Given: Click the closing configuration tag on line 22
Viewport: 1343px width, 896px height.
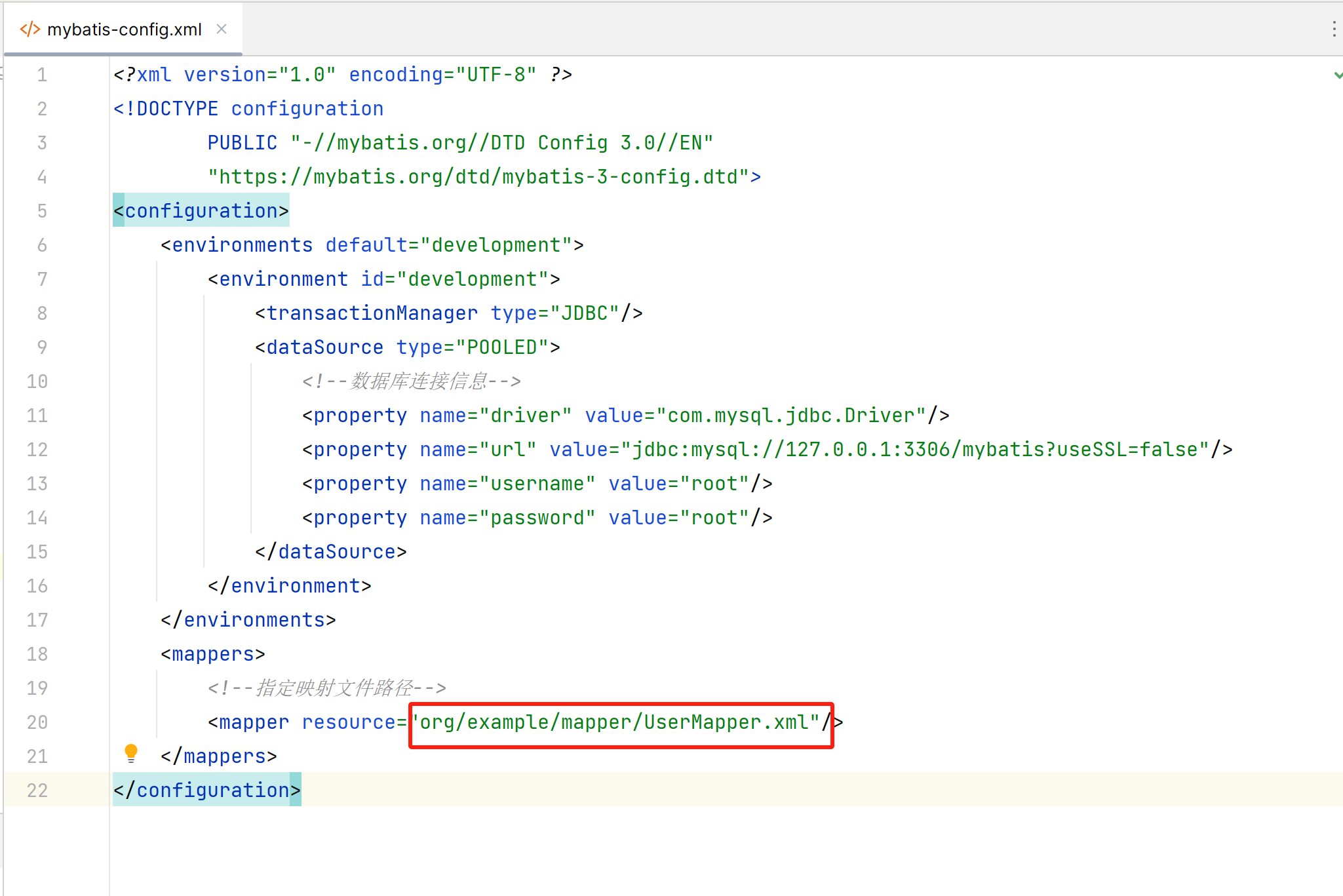Looking at the screenshot, I should (x=207, y=790).
